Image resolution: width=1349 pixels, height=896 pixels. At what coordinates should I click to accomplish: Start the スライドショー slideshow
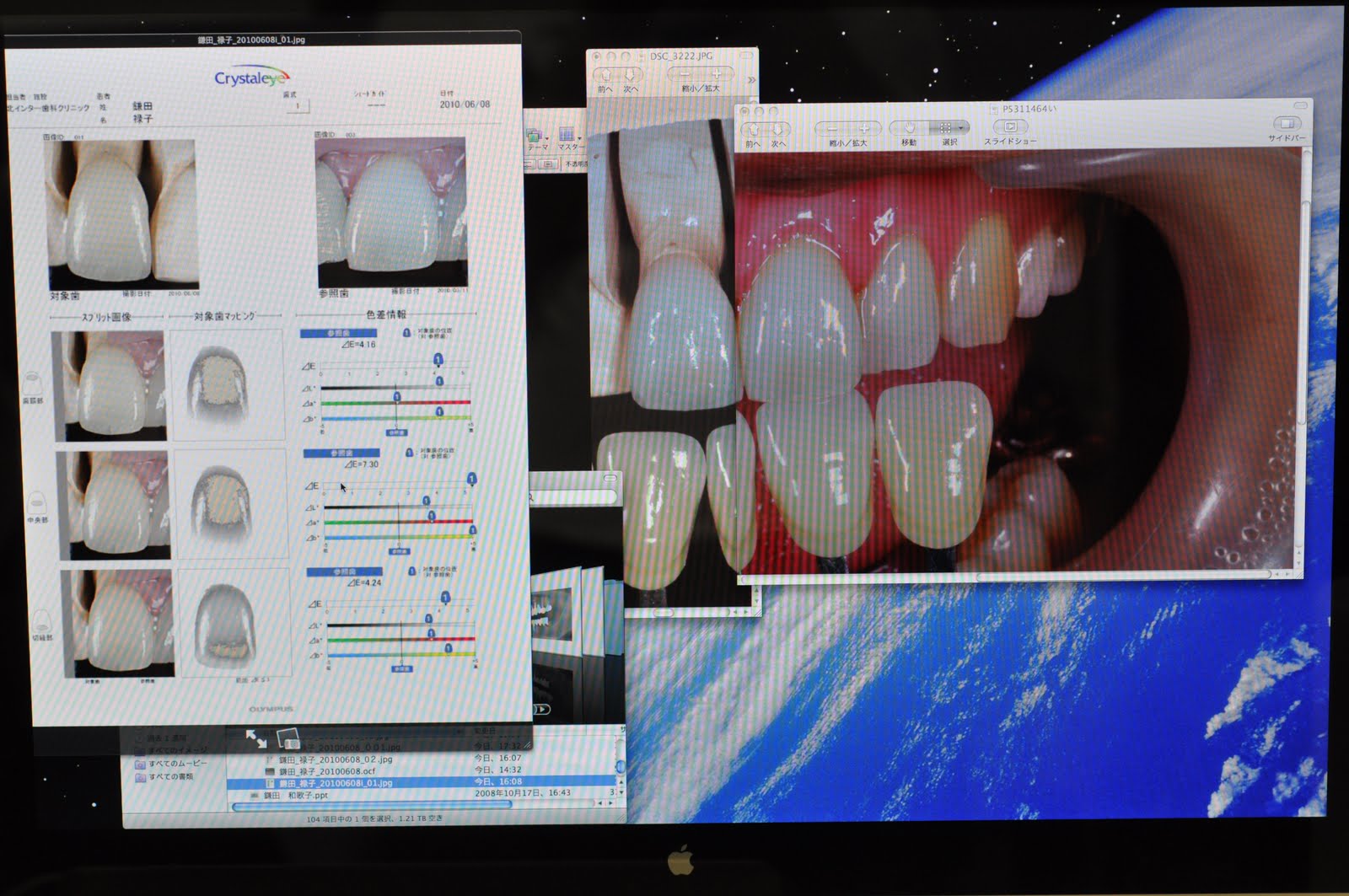[x=1010, y=127]
